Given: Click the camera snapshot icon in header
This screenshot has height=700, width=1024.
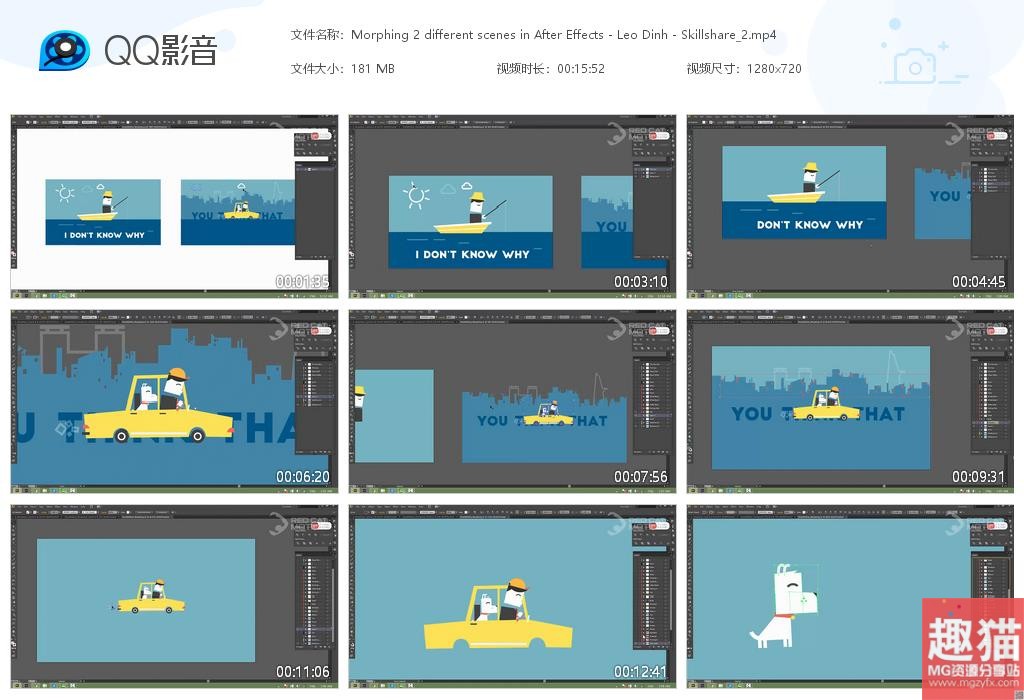Looking at the screenshot, I should tap(914, 67).
